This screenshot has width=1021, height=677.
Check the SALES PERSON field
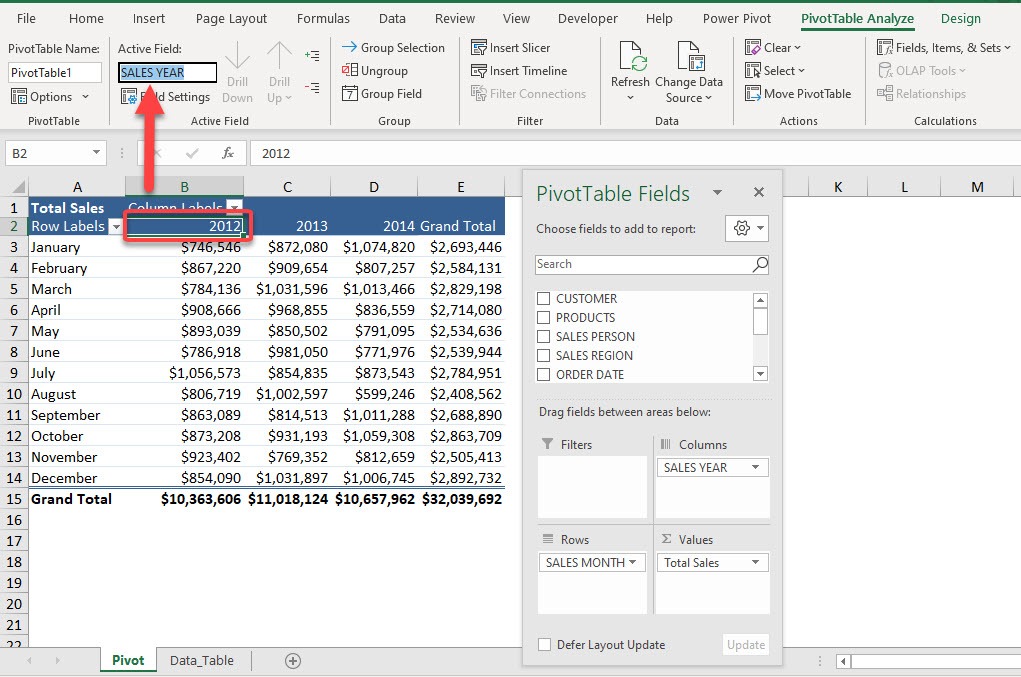click(x=544, y=336)
